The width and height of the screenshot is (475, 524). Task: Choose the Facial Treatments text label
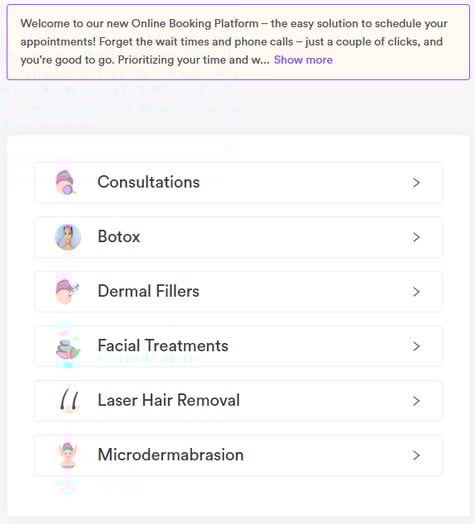tap(163, 346)
